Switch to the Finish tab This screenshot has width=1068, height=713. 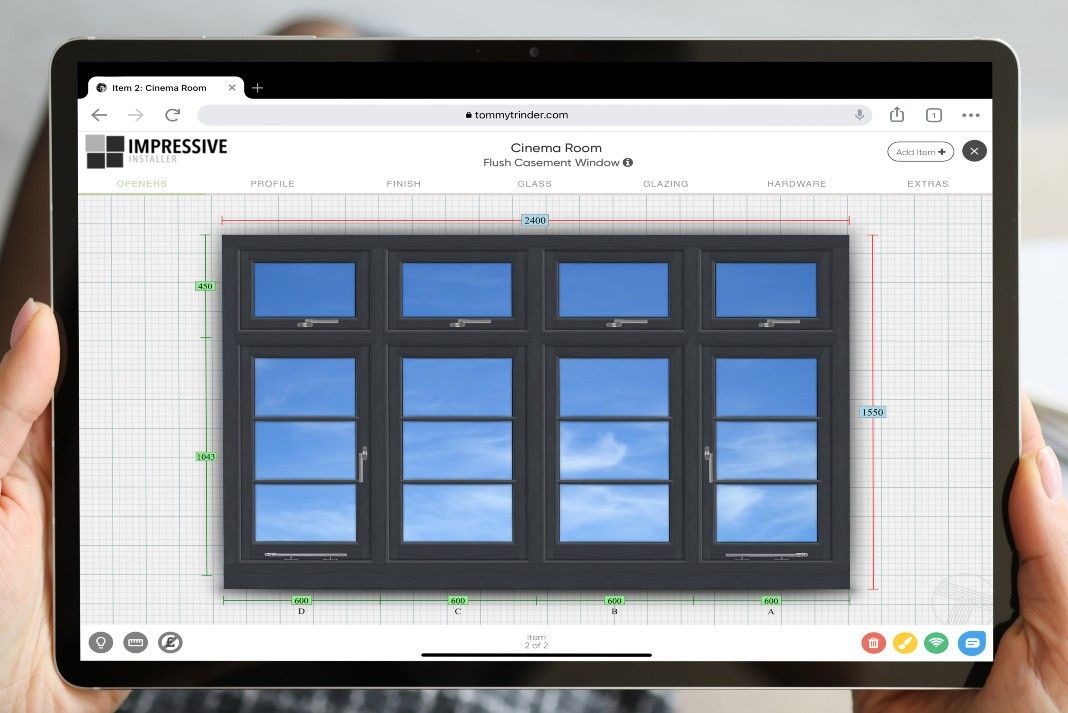[x=403, y=183]
